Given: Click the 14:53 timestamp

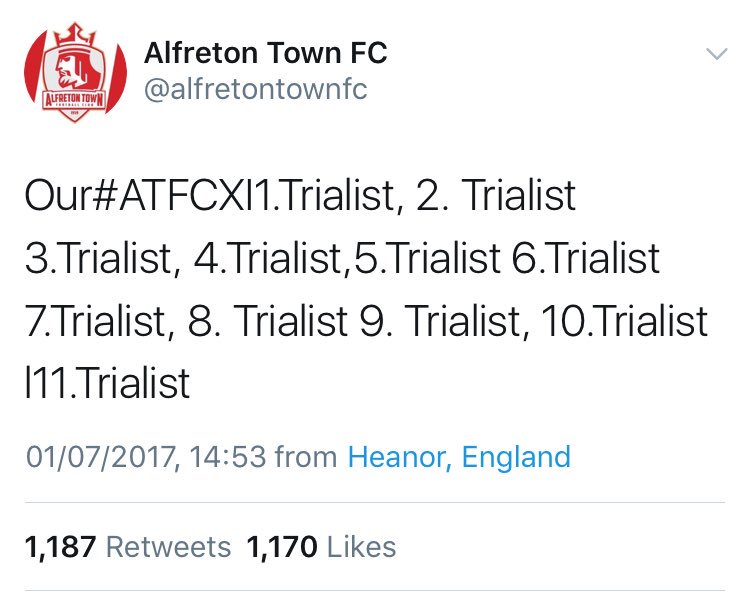Looking at the screenshot, I should (228, 457).
